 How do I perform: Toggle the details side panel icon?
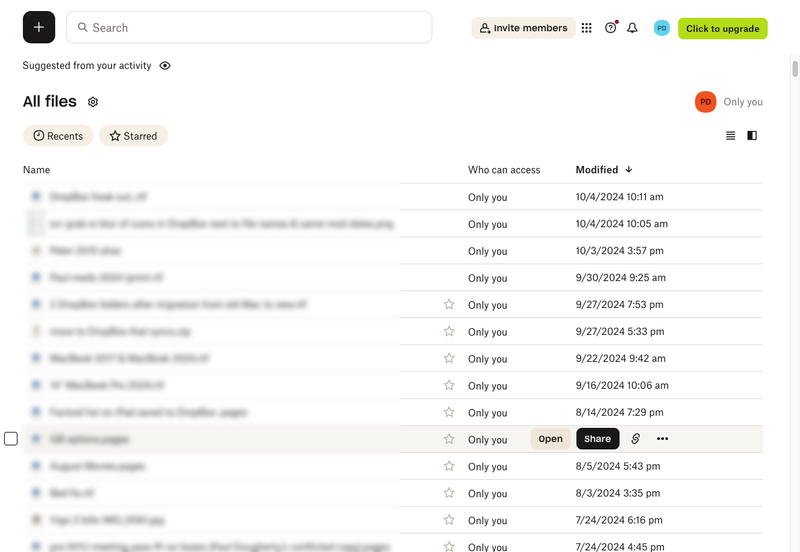(x=752, y=136)
